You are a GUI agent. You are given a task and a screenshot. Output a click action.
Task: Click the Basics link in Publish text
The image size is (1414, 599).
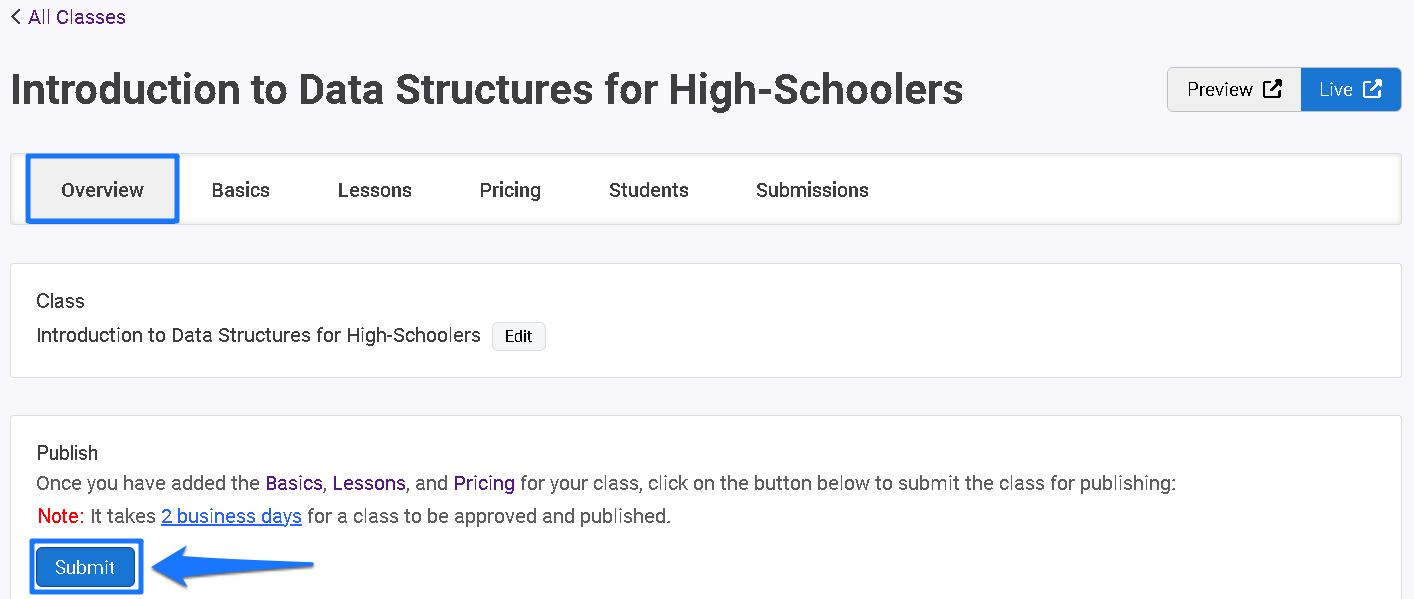[x=293, y=483]
